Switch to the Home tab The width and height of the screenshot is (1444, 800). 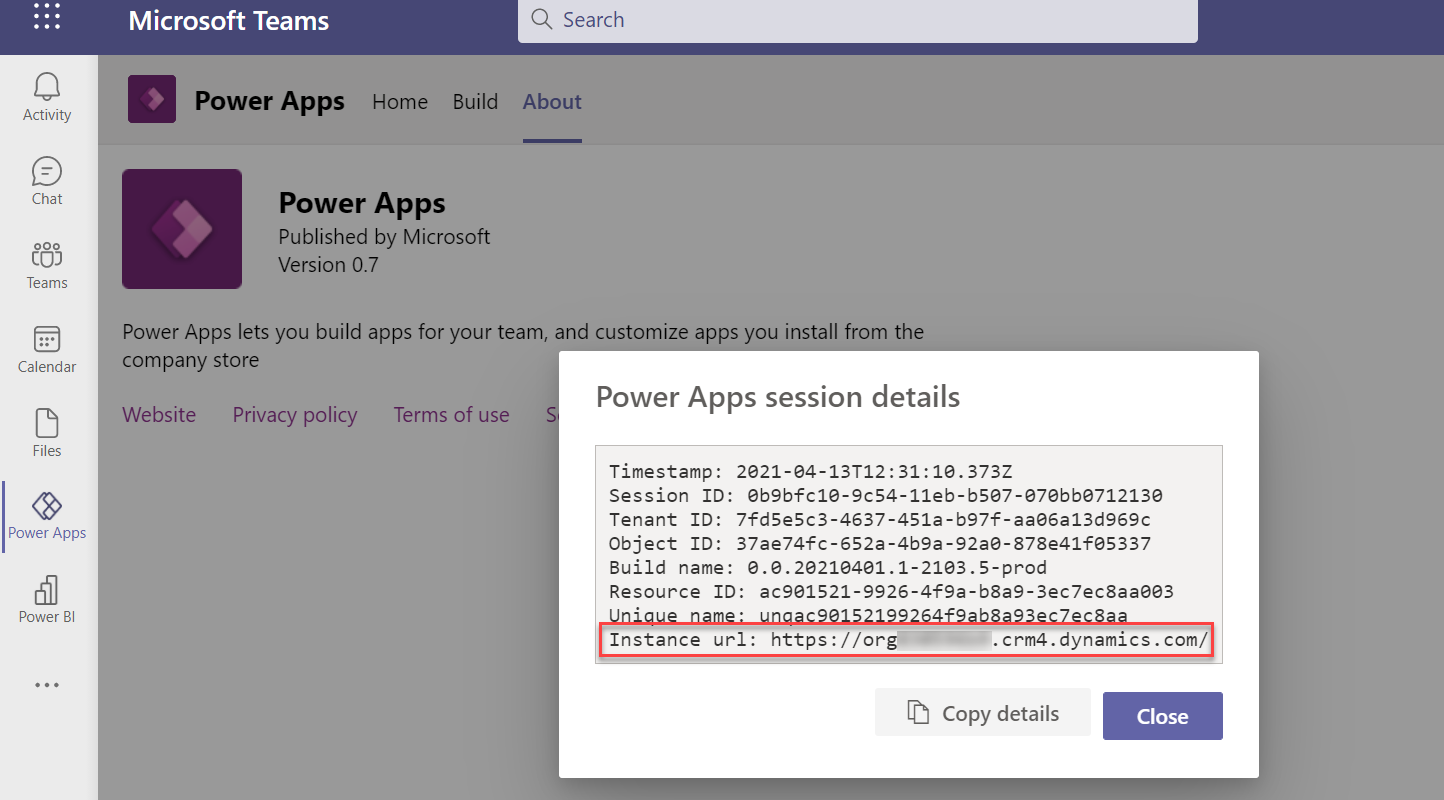pyautogui.click(x=400, y=102)
